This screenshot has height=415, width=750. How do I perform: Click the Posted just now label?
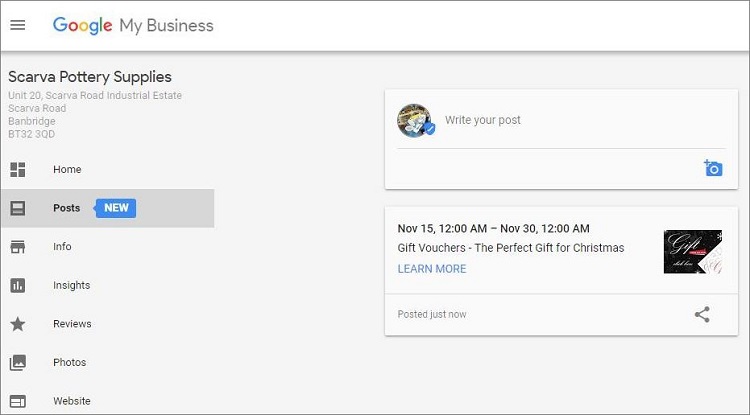[432, 315]
